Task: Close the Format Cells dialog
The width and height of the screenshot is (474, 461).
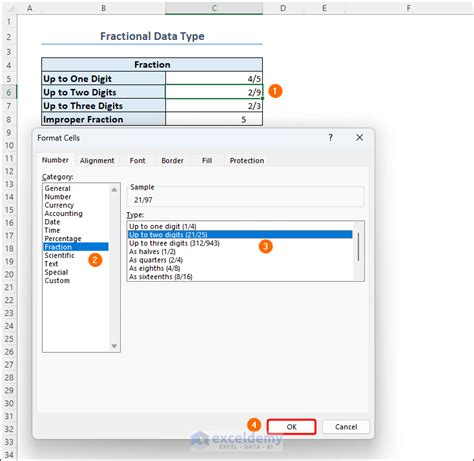Action: tap(359, 137)
